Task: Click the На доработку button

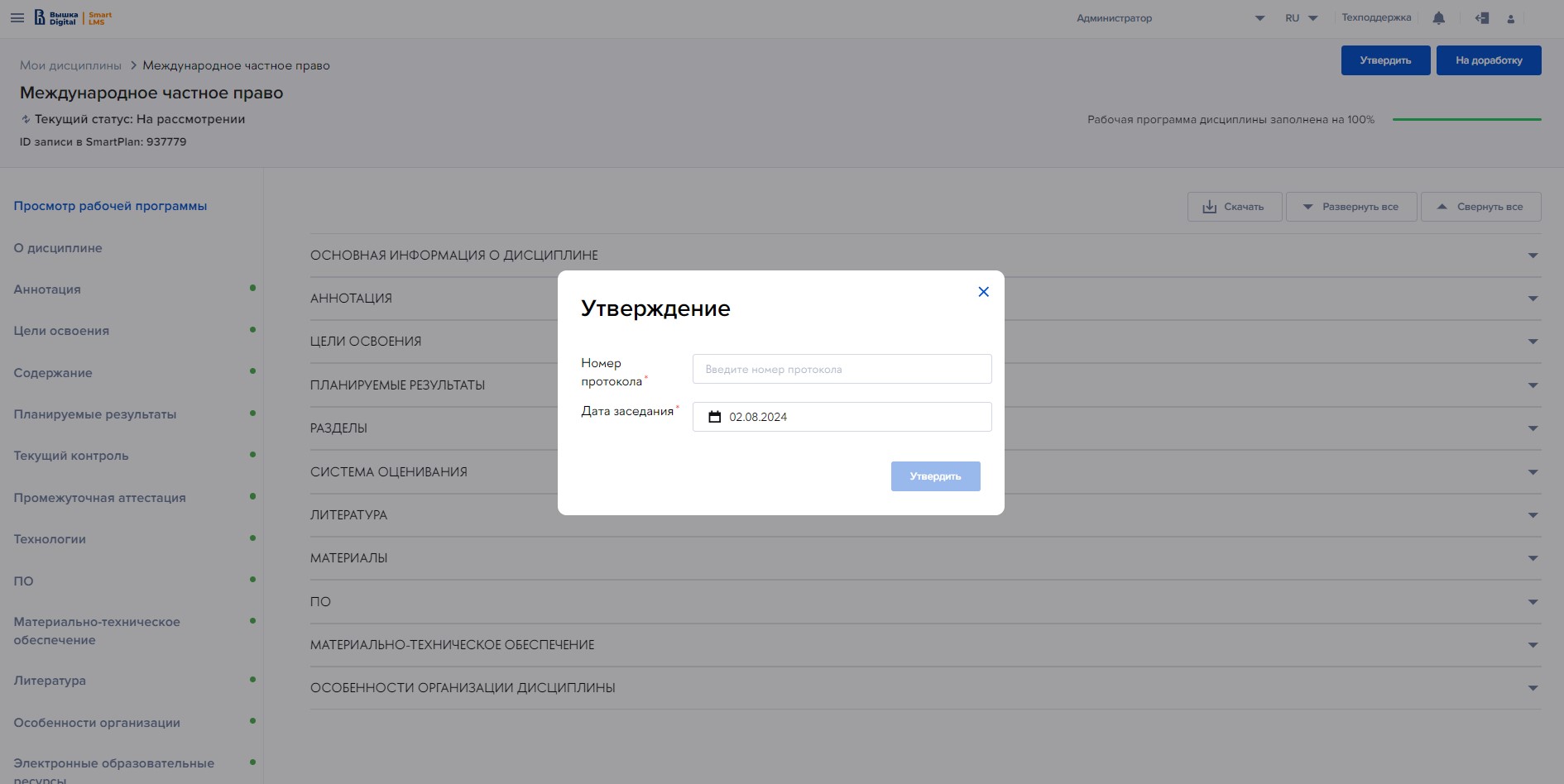Action: click(x=1488, y=60)
